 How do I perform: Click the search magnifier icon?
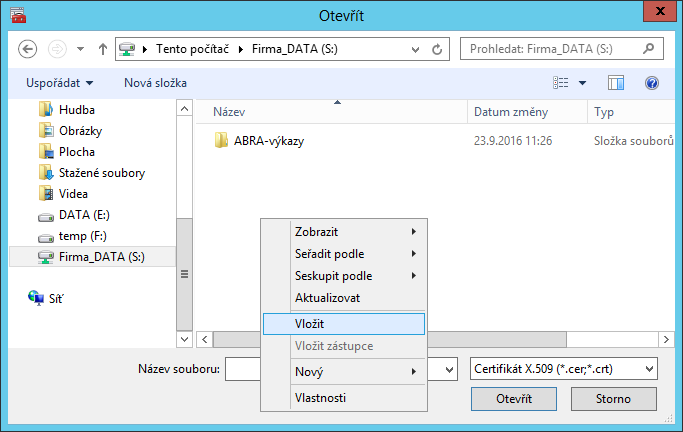click(649, 48)
